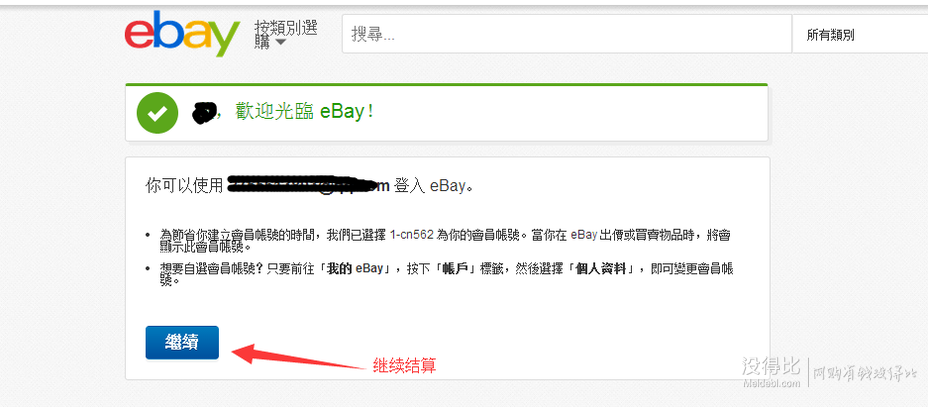Click inside the 搜尋 search field
The image size is (928, 407).
(x=566, y=34)
